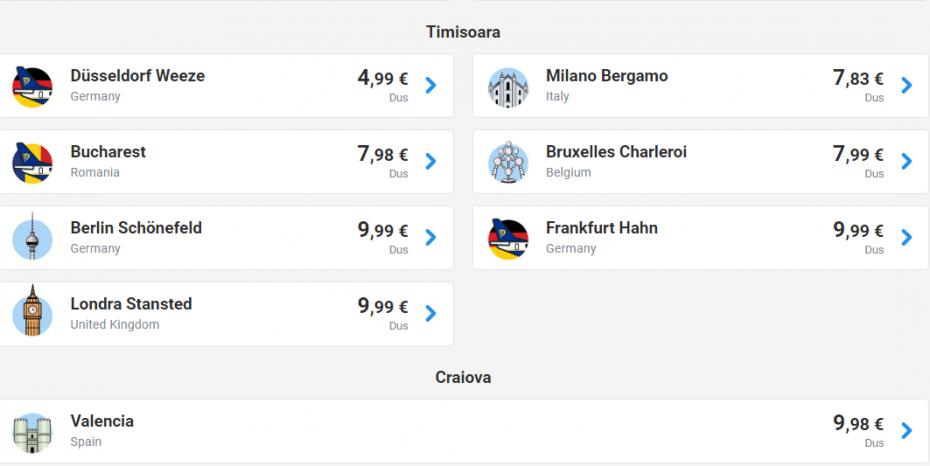Image resolution: width=930 pixels, height=466 pixels.
Task: Open the chevron next to Valencia price
Action: point(907,430)
